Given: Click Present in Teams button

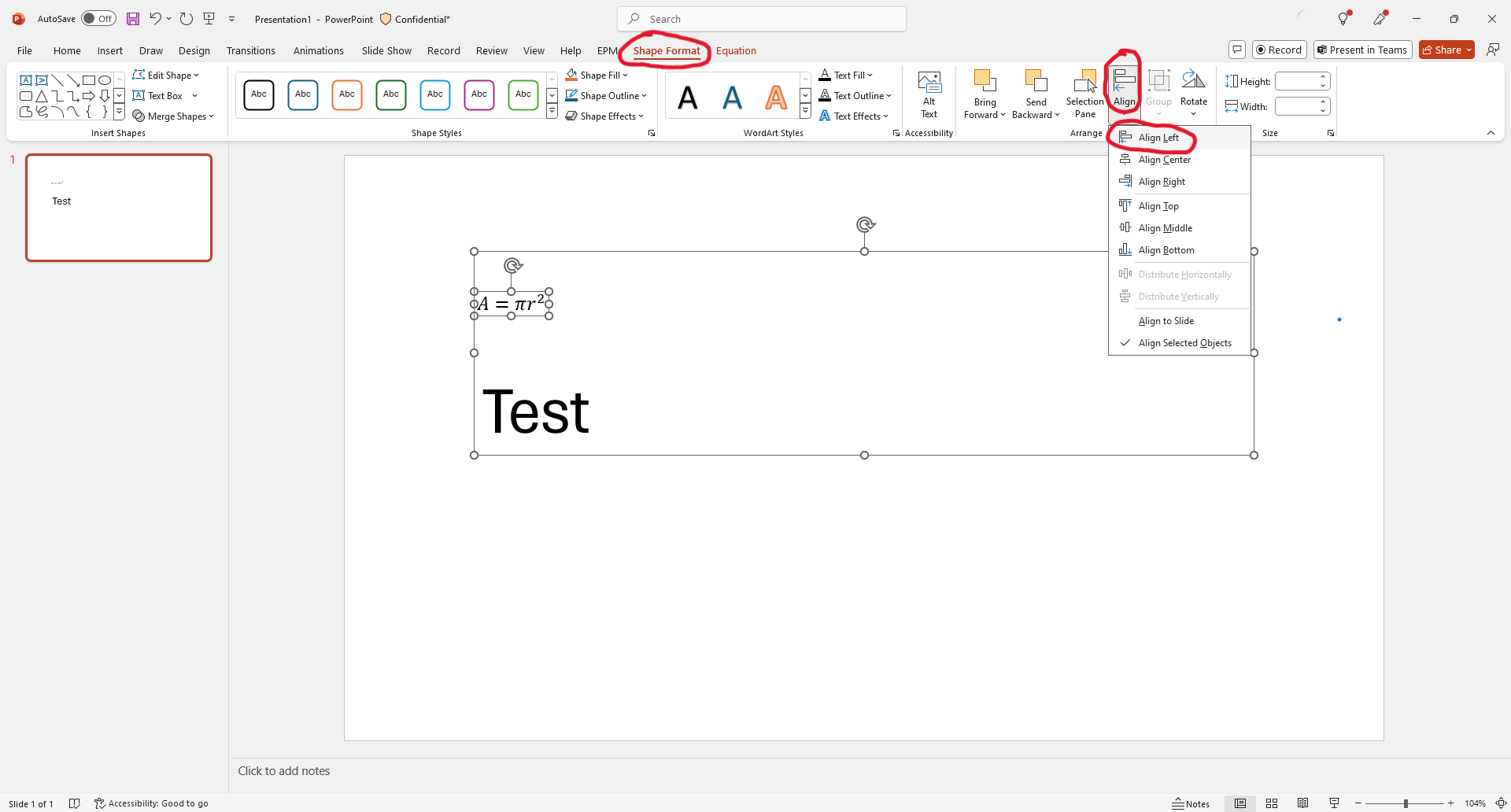Looking at the screenshot, I should [1363, 50].
